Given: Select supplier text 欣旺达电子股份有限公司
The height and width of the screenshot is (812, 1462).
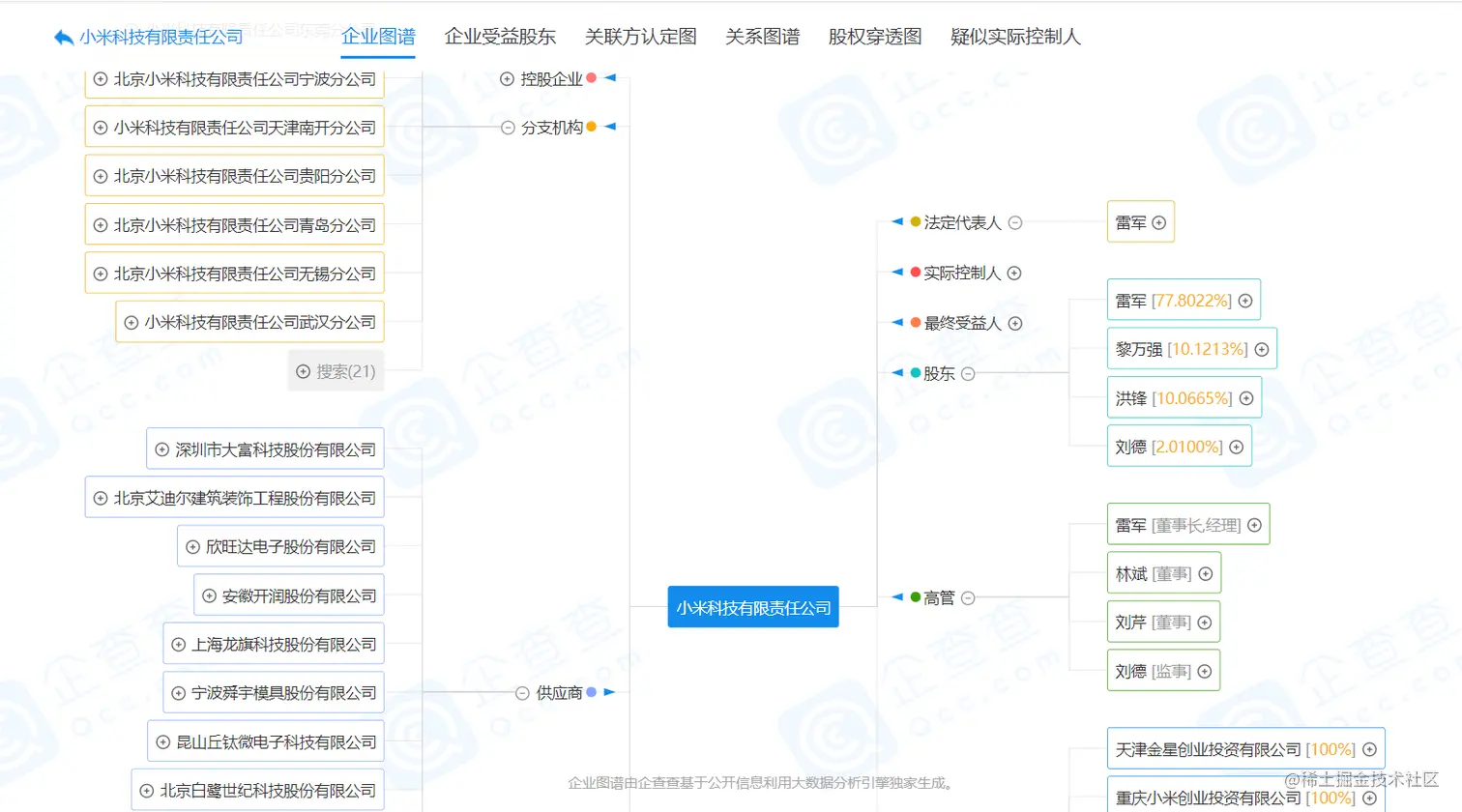Looking at the screenshot, I should 291,546.
